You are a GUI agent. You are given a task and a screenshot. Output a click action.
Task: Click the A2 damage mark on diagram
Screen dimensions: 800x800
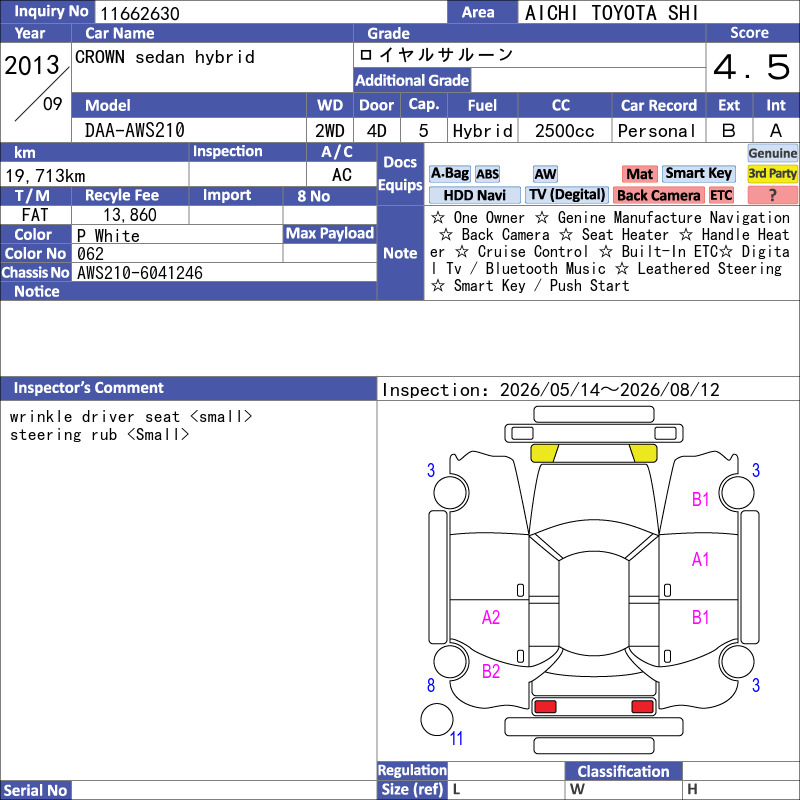[x=491, y=617]
